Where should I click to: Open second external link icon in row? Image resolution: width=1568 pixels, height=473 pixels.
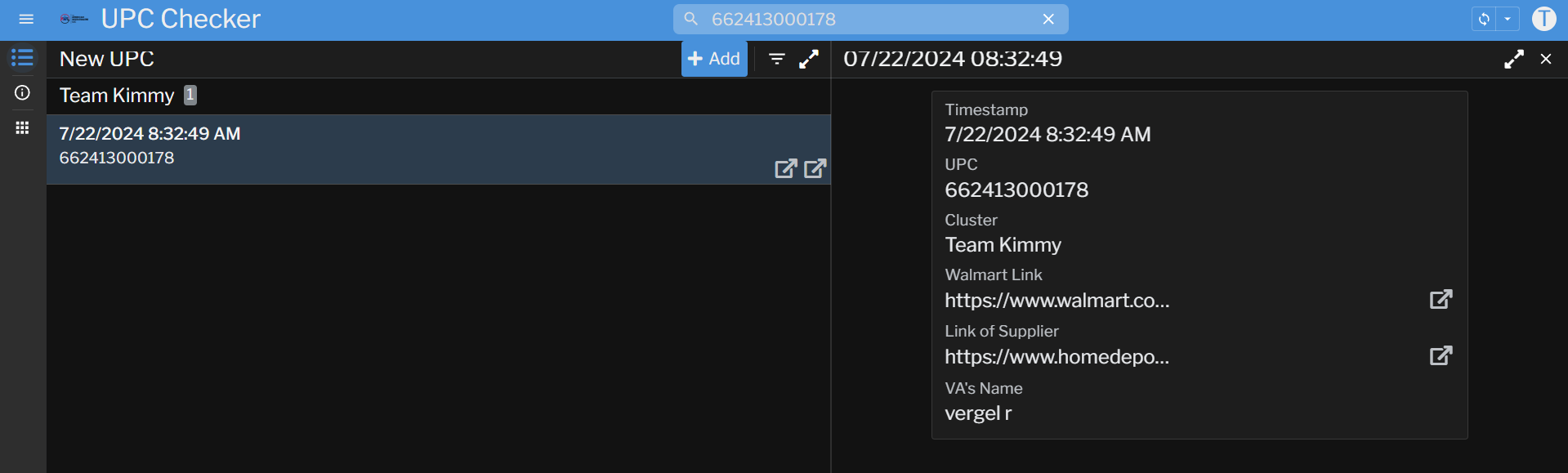815,169
